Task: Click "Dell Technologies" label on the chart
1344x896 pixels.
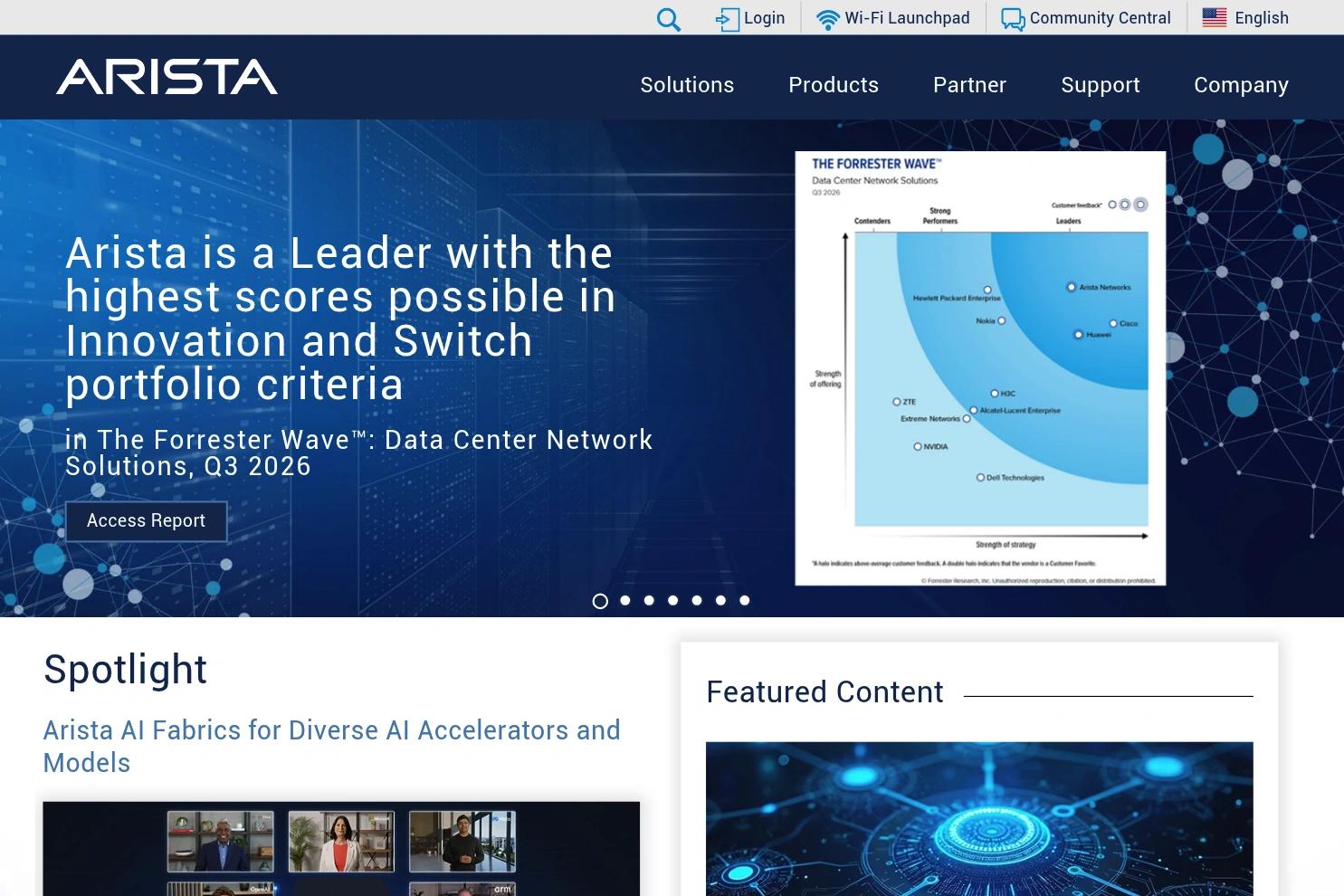Action: [1015, 478]
